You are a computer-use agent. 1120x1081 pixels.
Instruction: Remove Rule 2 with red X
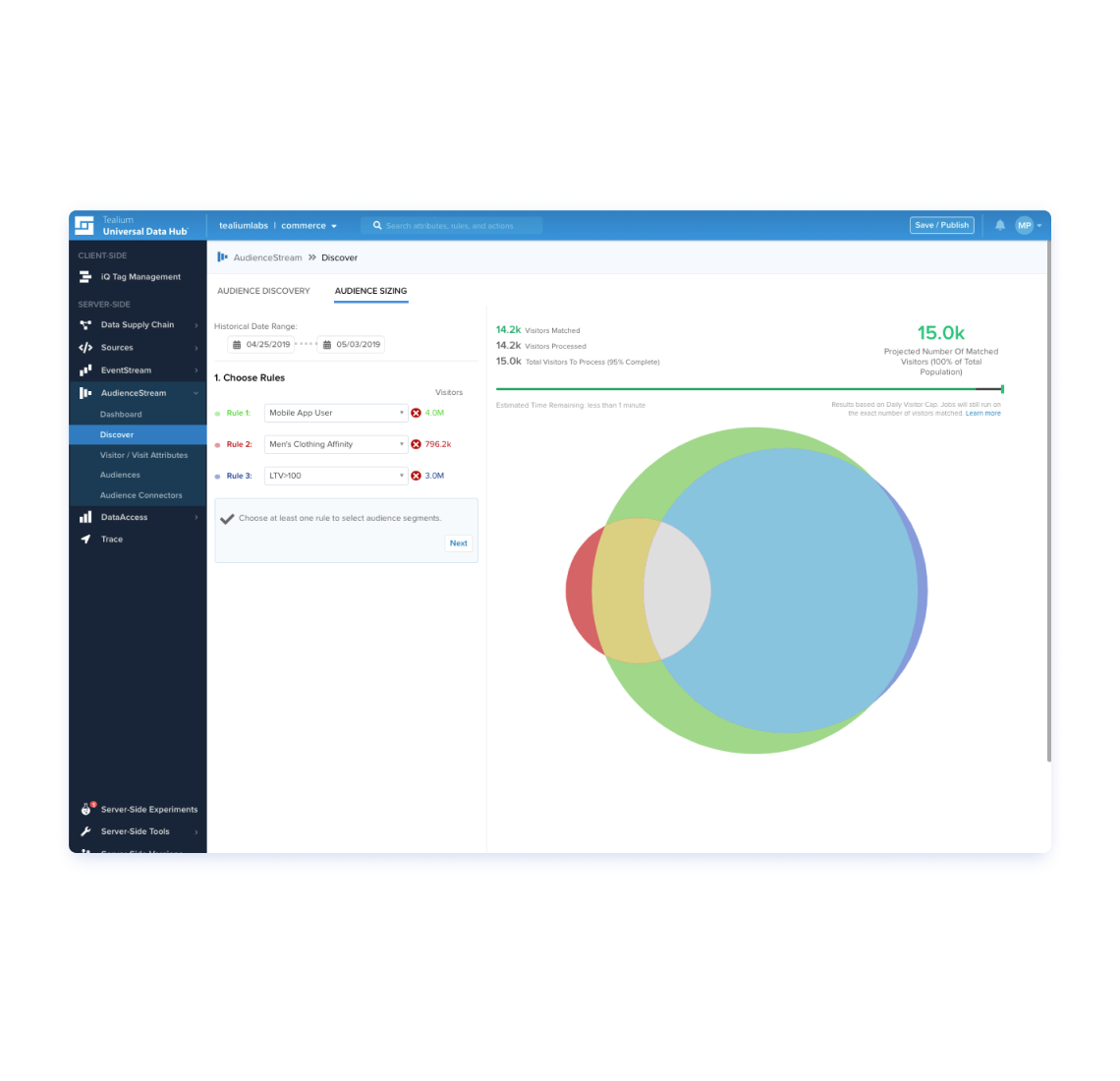[416, 444]
